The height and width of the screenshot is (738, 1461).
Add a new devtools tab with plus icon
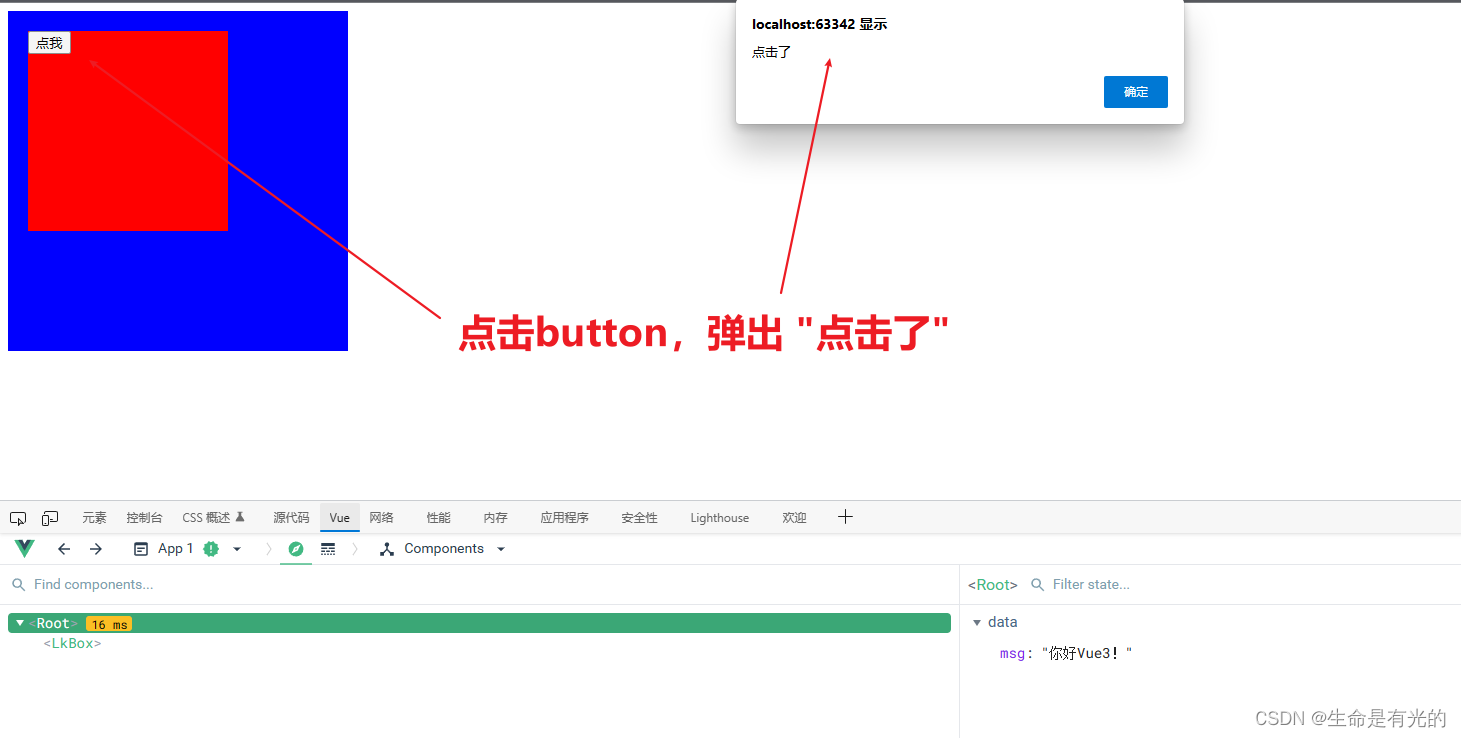tap(845, 517)
